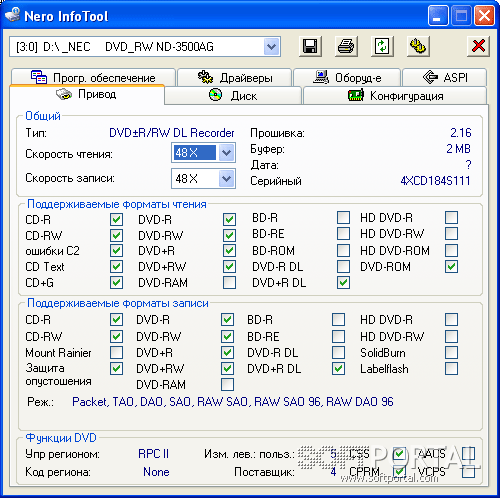Click the Конфигурация tab card icon
This screenshot has height=498, width=500.
click(x=355, y=96)
